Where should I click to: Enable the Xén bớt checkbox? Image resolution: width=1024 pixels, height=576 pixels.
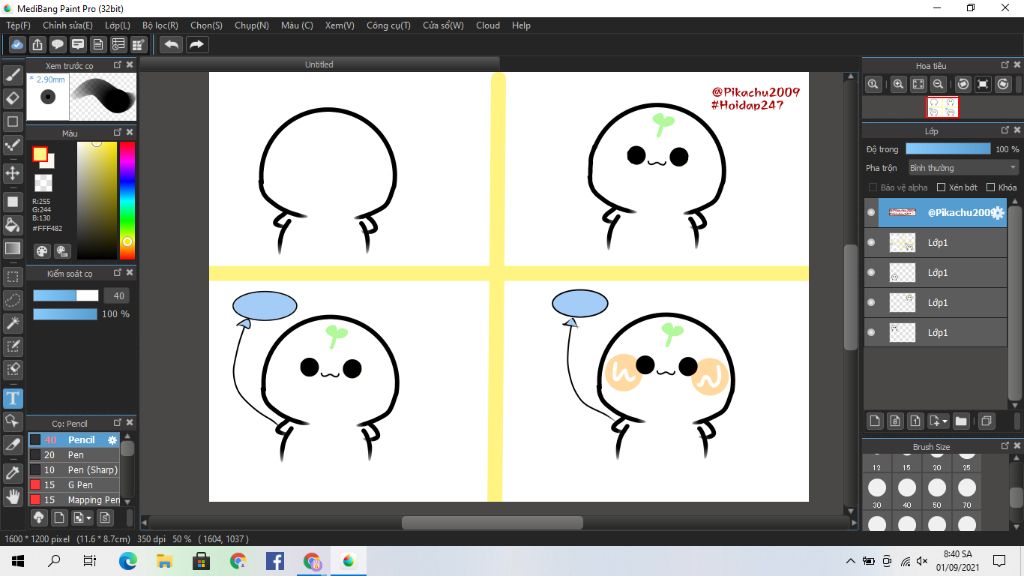[941, 187]
